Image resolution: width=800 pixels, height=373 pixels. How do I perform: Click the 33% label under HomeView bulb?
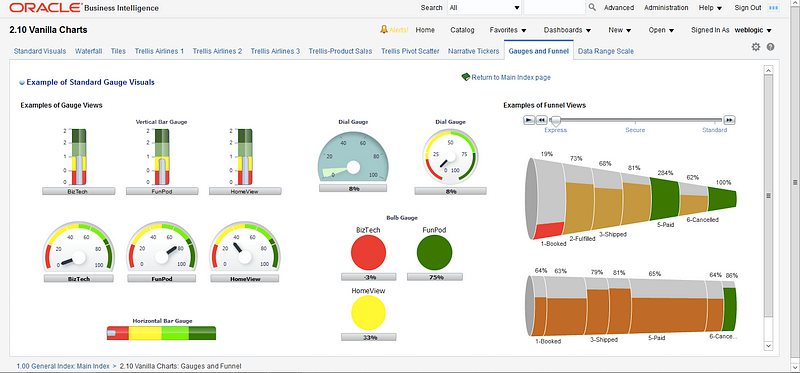pyautogui.click(x=368, y=337)
